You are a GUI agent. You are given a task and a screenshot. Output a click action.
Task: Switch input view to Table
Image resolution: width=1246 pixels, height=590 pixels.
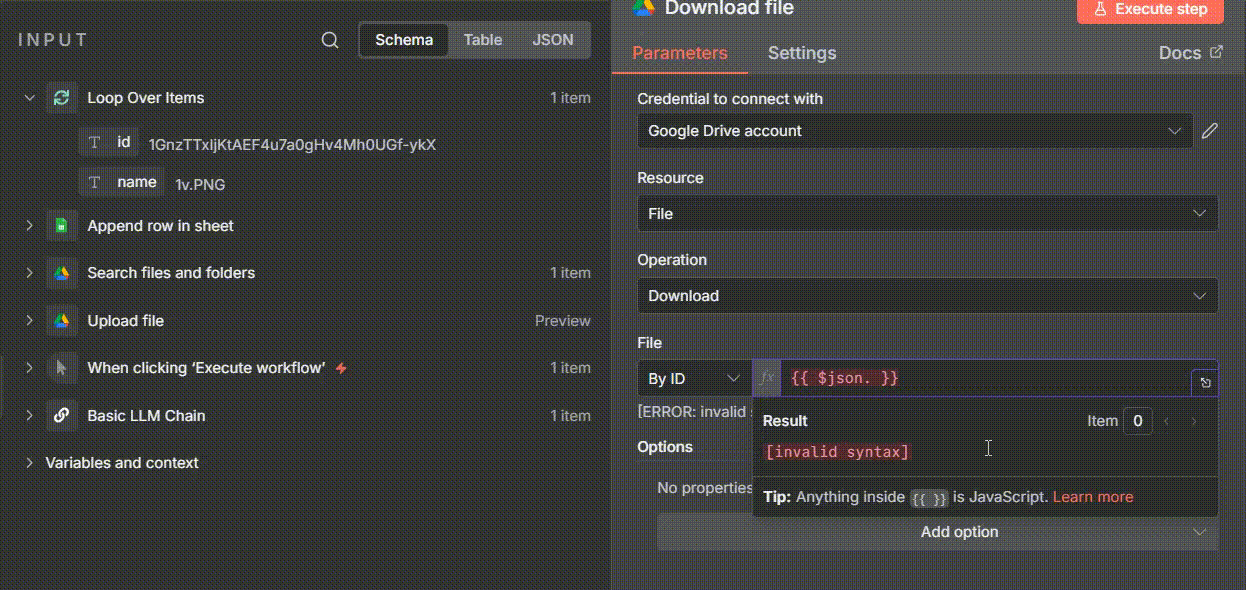(x=482, y=40)
